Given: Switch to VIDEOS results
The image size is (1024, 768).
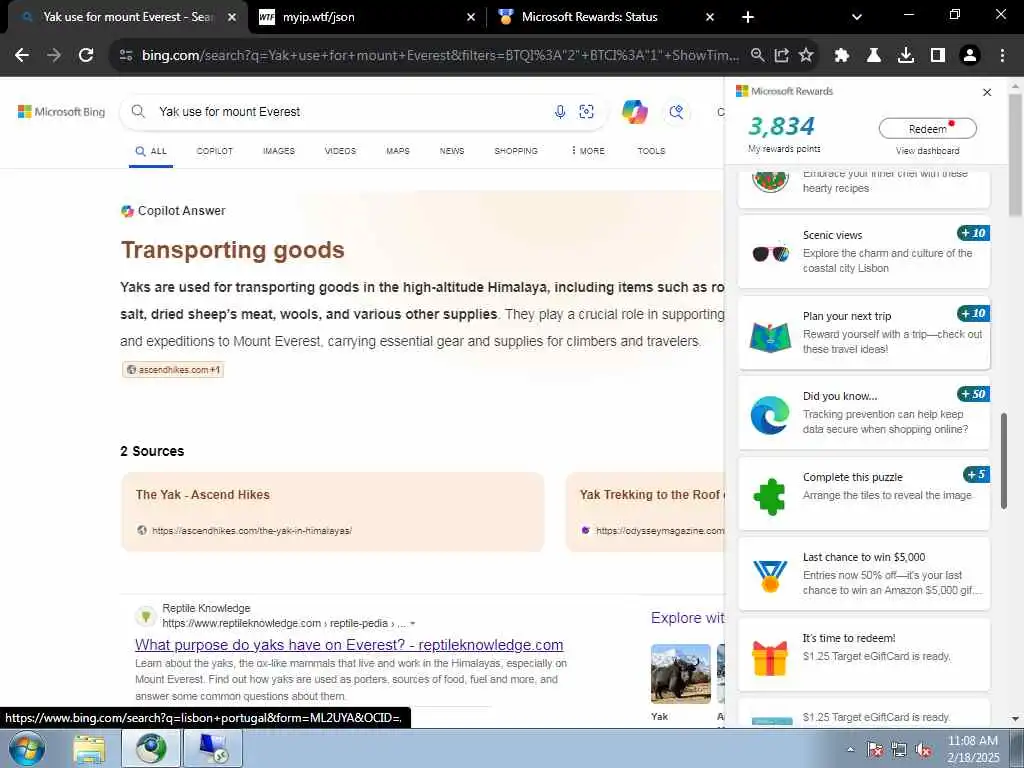Looking at the screenshot, I should click(x=340, y=151).
